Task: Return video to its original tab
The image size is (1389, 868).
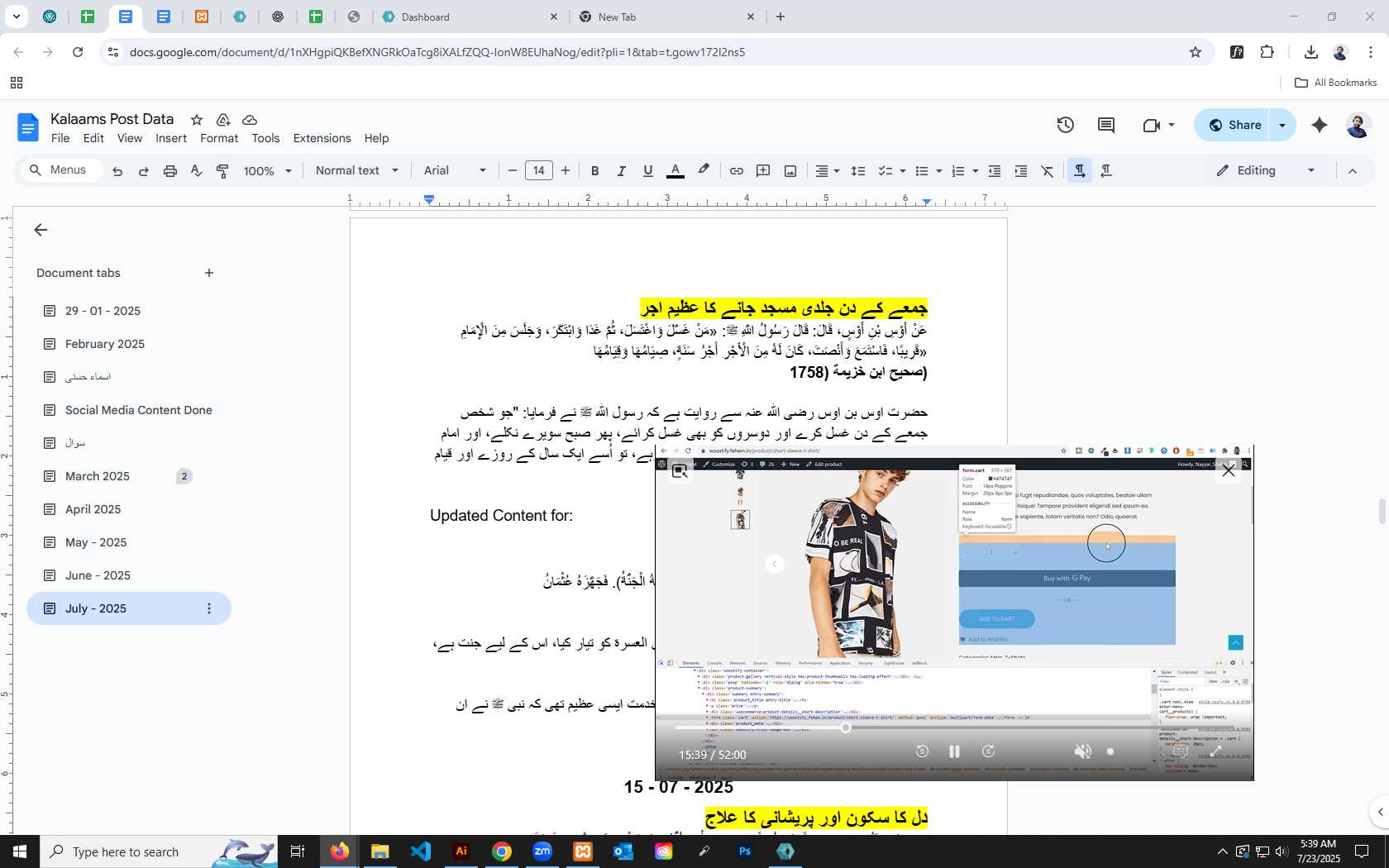Action: point(680,471)
